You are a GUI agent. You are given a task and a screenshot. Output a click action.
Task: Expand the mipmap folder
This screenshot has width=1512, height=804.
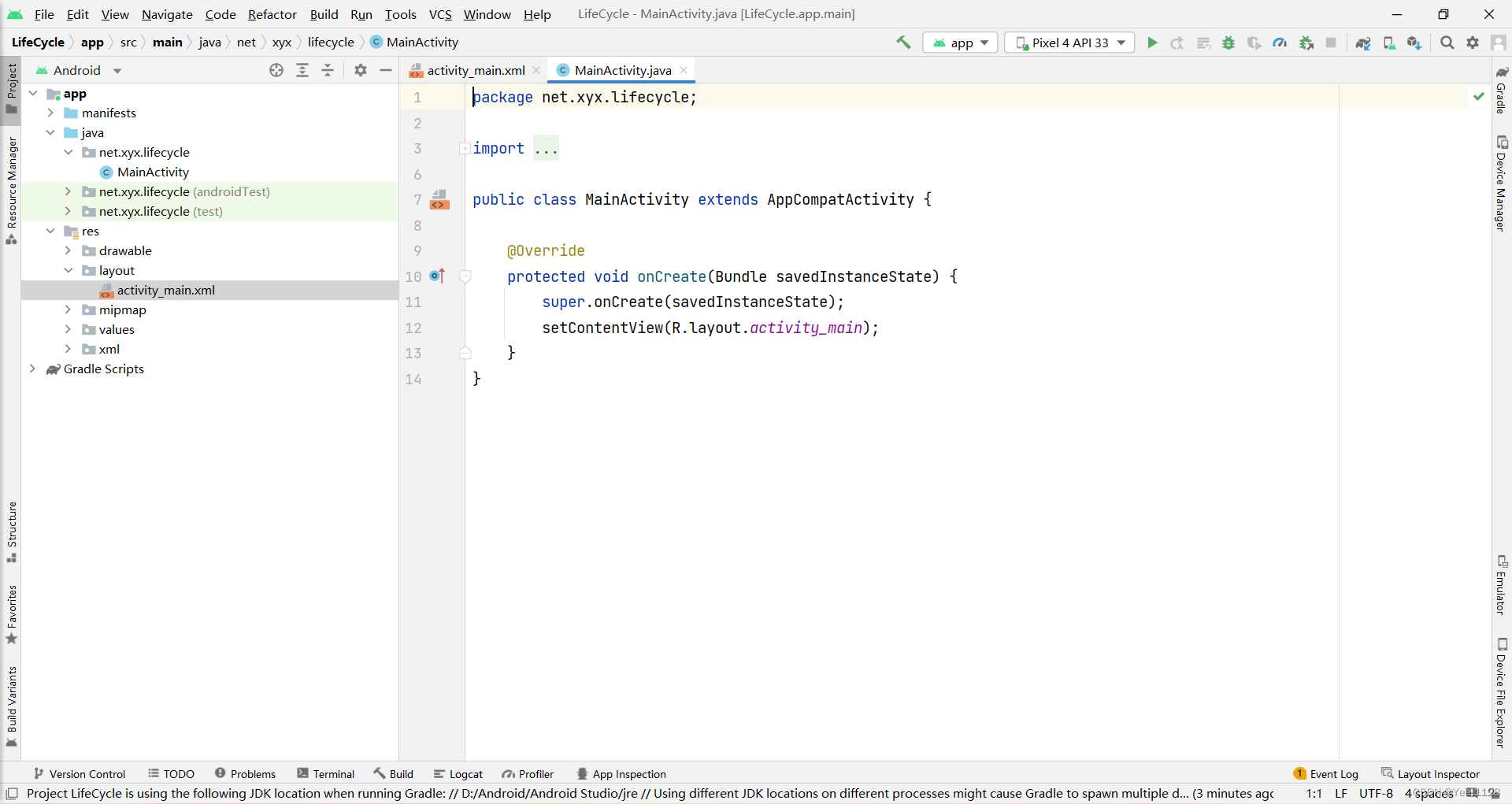[68, 310]
